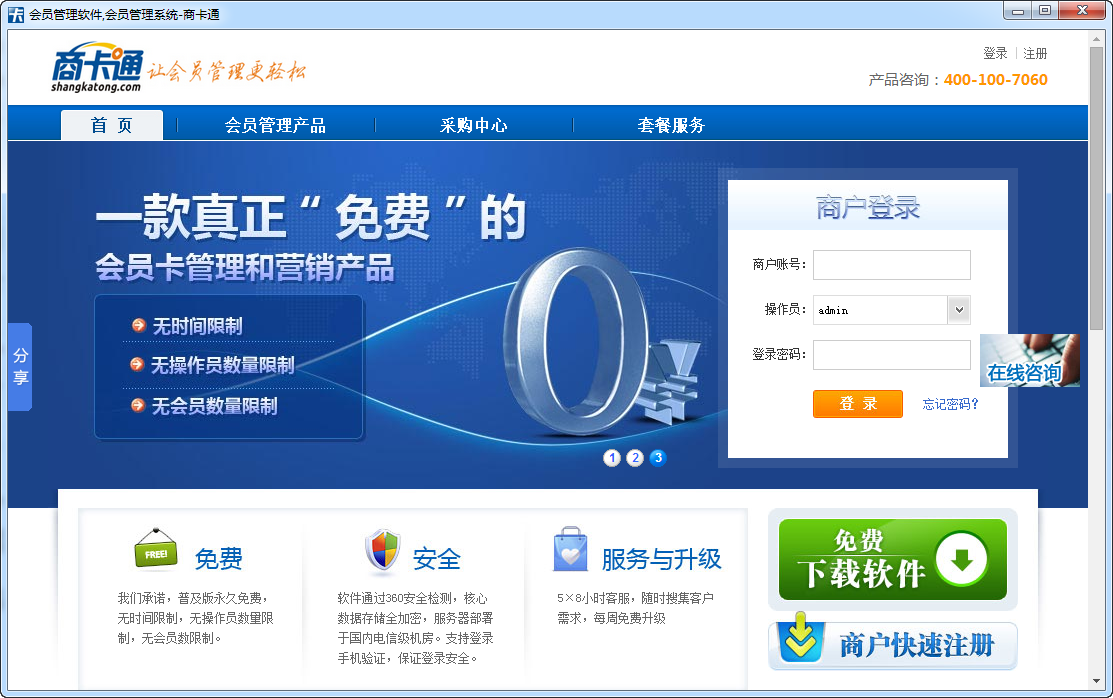Viewport: 1113px width, 698px height.
Task: Click the 商户账号 account input field
Action: 891,265
